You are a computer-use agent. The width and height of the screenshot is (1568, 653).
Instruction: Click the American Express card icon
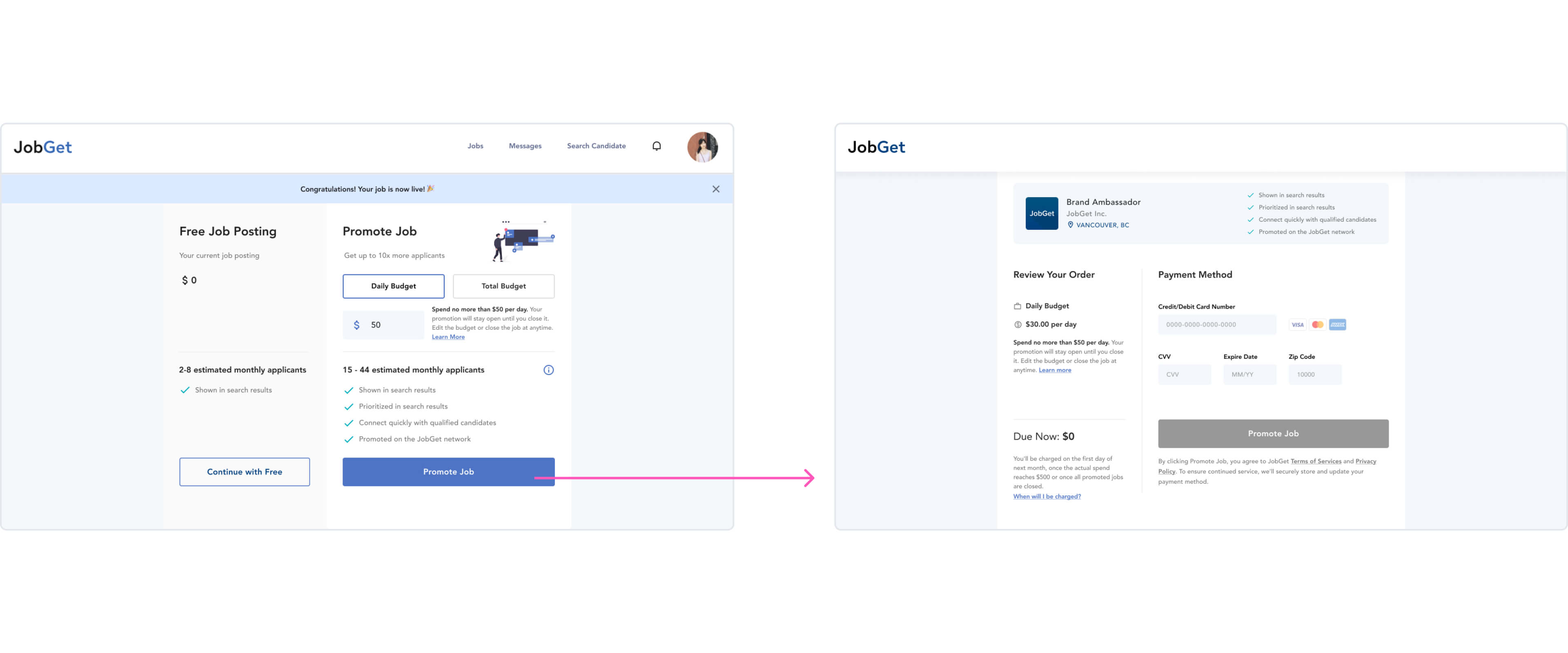(x=1337, y=325)
